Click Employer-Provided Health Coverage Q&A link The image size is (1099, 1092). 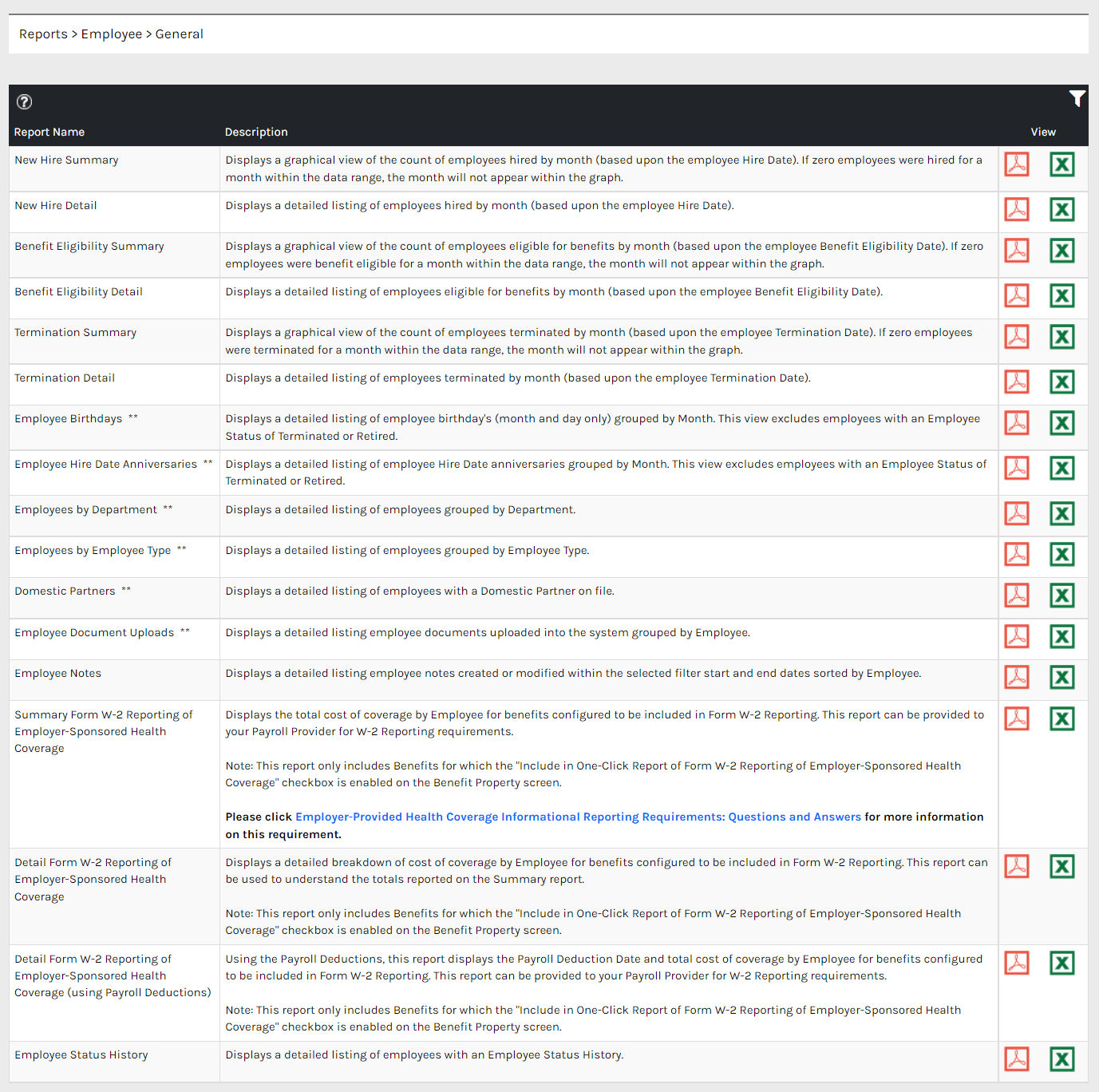tap(578, 817)
